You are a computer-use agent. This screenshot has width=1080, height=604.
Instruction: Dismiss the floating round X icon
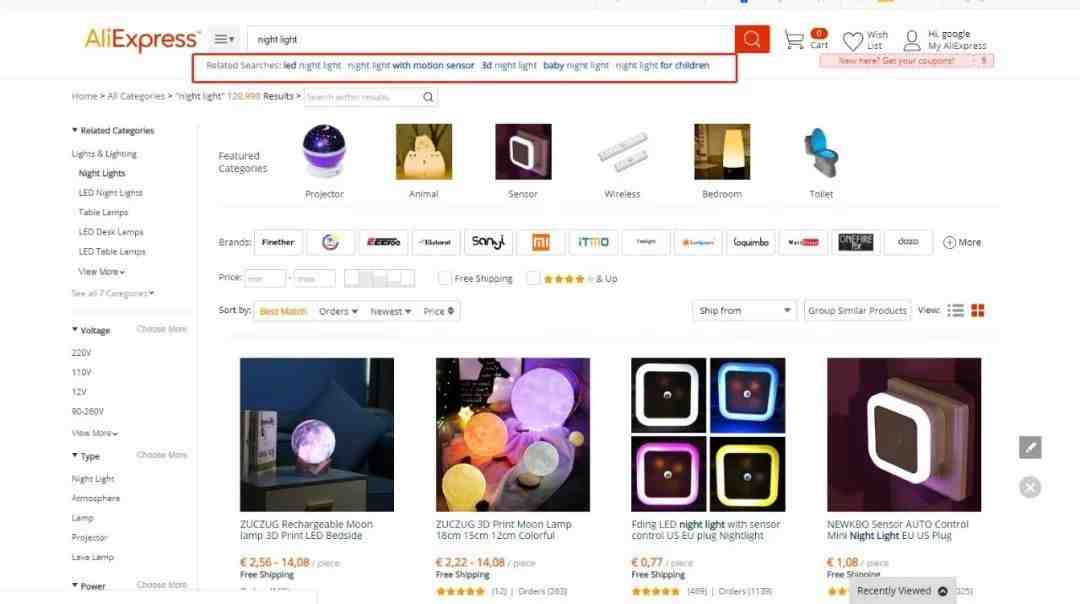(x=1030, y=487)
